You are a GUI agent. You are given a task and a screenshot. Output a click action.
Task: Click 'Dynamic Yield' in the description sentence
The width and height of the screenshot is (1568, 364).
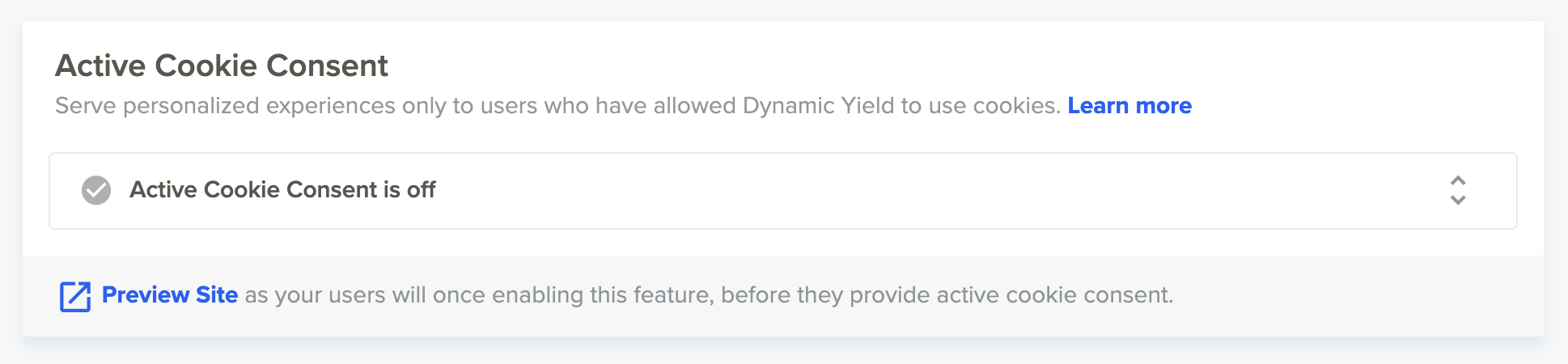(x=819, y=106)
